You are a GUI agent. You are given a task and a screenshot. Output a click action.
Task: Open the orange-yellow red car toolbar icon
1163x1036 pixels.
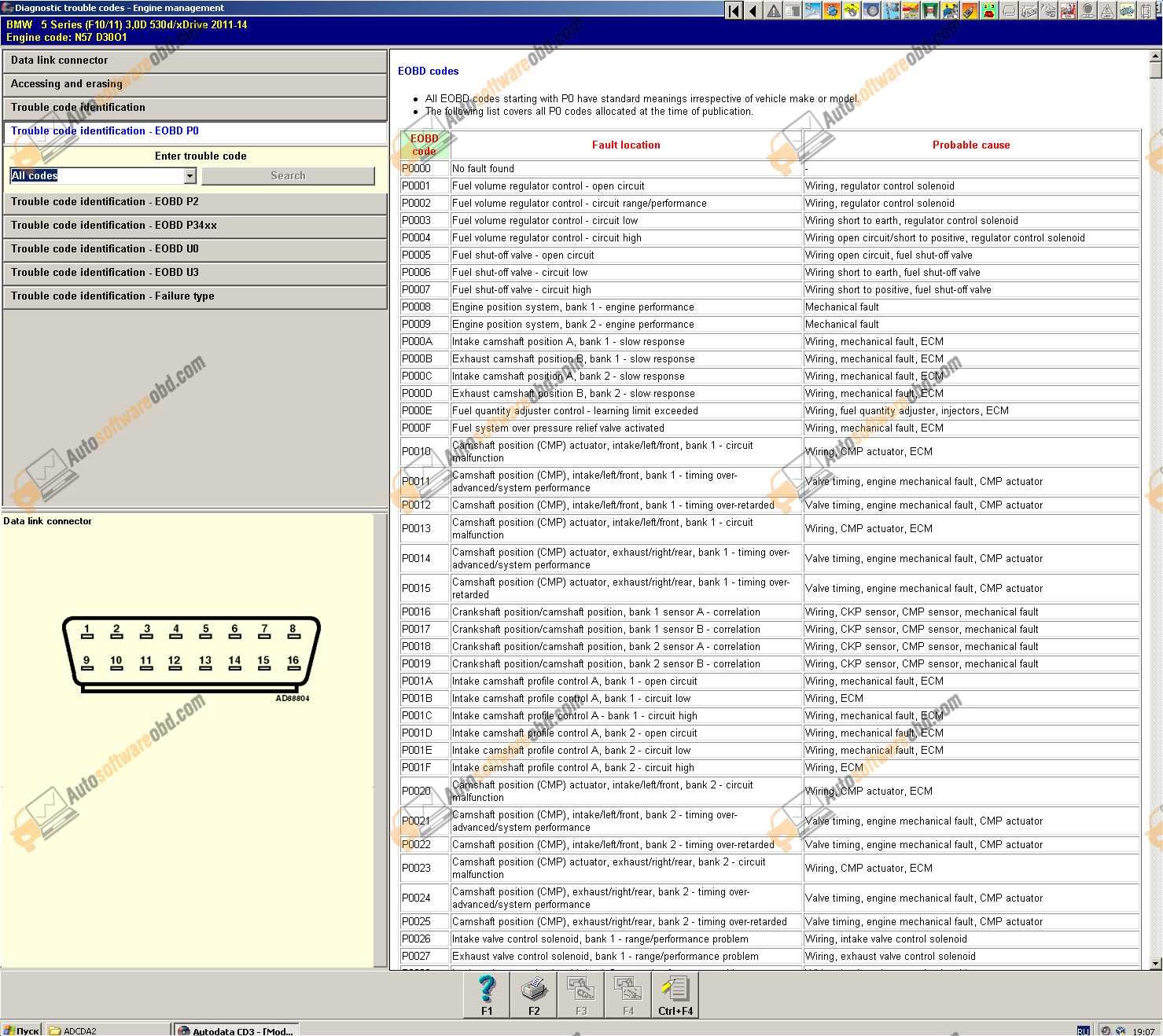(911, 11)
